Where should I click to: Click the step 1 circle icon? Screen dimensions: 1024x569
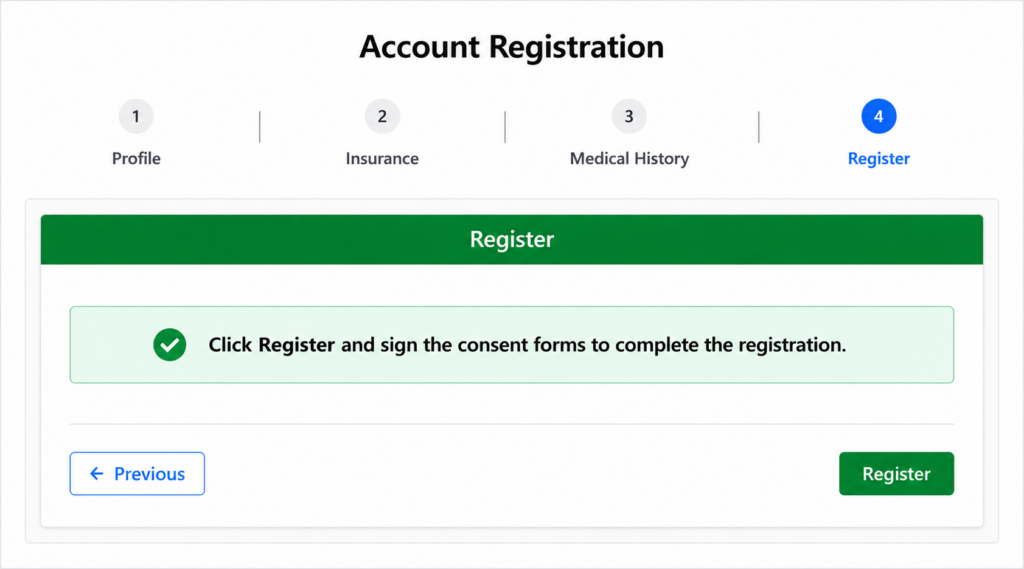[136, 116]
